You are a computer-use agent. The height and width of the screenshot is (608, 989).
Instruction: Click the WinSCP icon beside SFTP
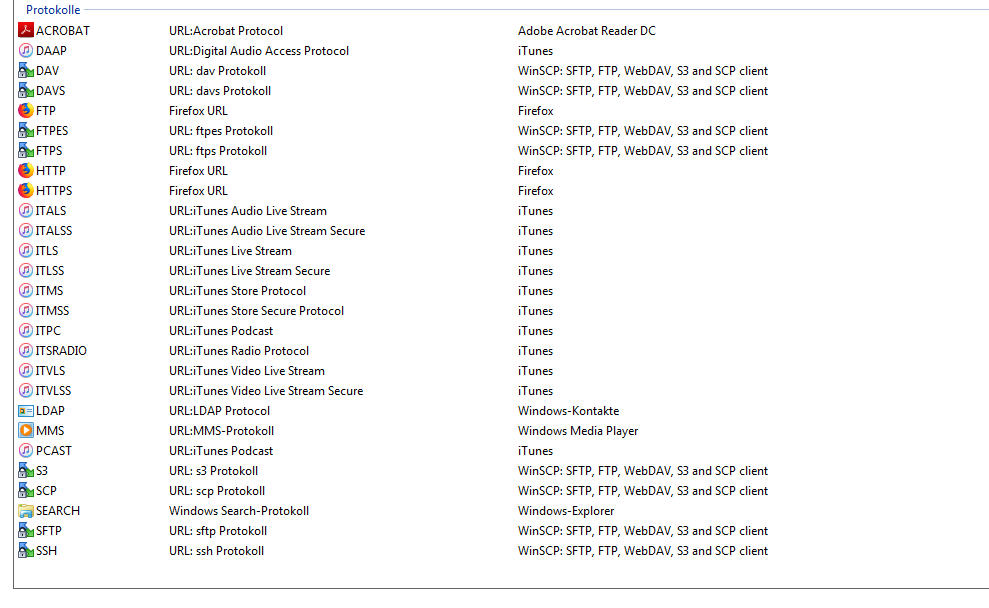[26, 530]
